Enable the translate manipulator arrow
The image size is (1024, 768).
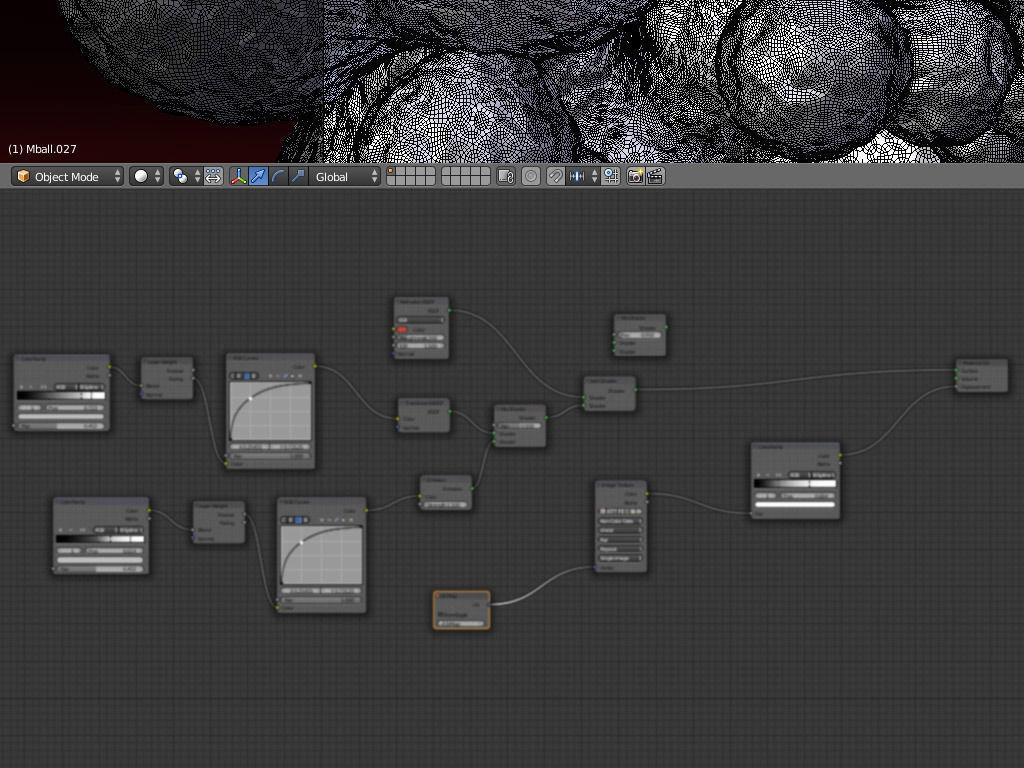pos(259,176)
